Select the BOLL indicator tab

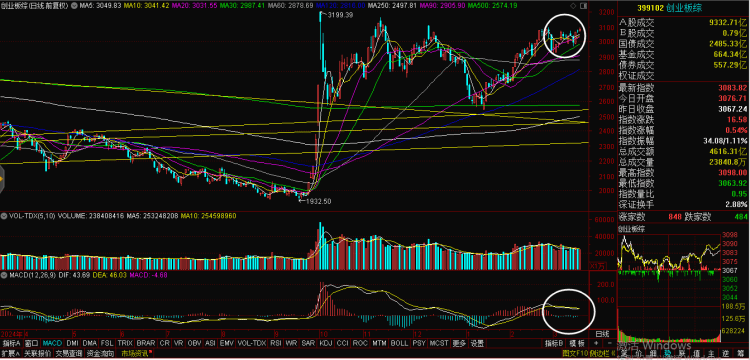point(399,343)
